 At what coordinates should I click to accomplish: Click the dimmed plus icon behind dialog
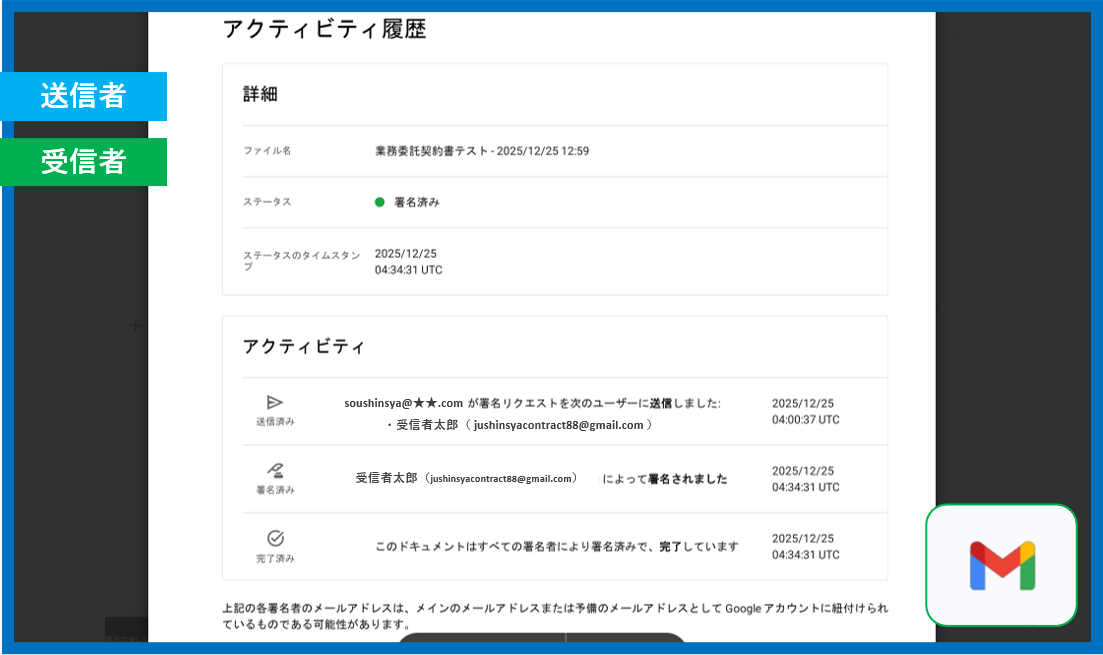click(135, 325)
